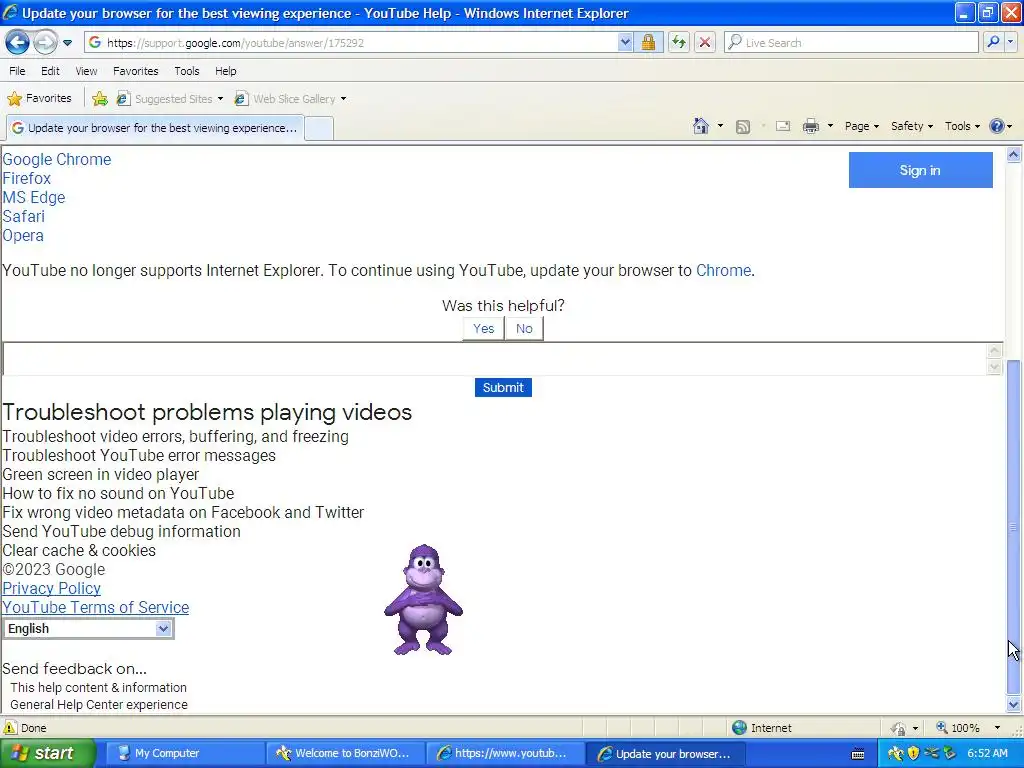Viewport: 1024px width, 768px height.
Task: Select the Update your browser tab
Action: [x=155, y=127]
